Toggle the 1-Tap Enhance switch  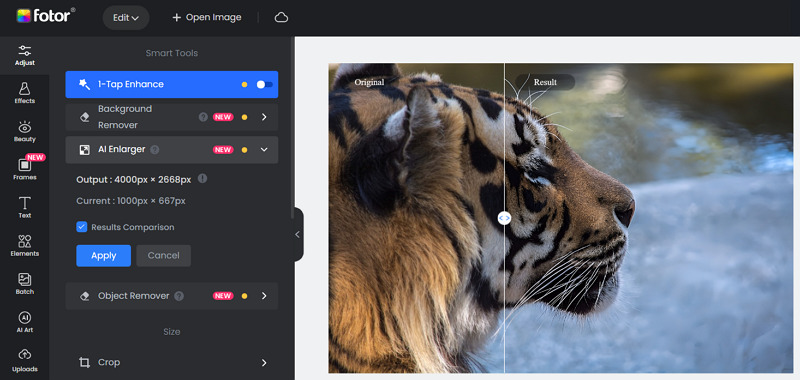point(264,85)
